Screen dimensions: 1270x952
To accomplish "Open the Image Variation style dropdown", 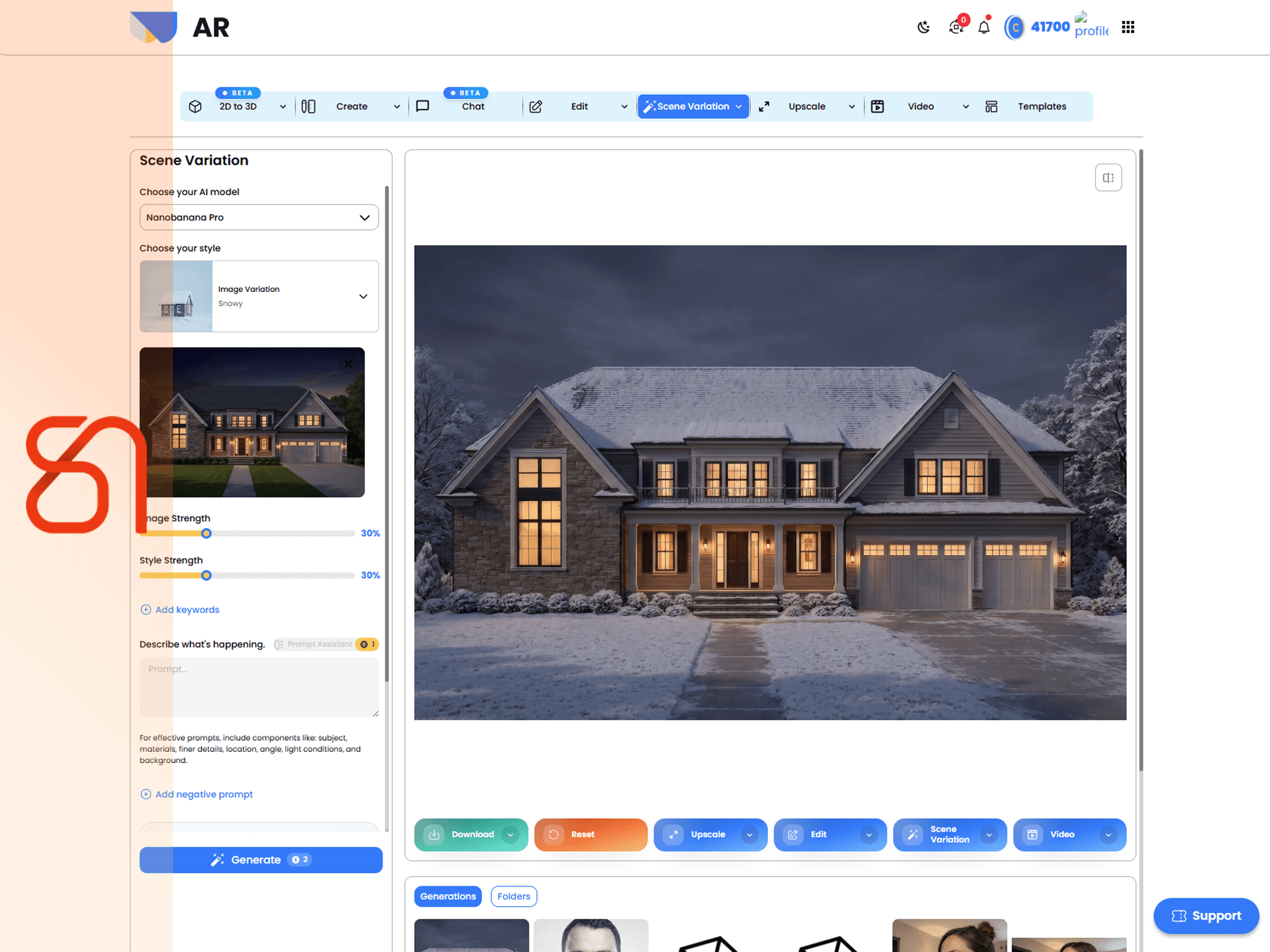I will click(x=259, y=296).
